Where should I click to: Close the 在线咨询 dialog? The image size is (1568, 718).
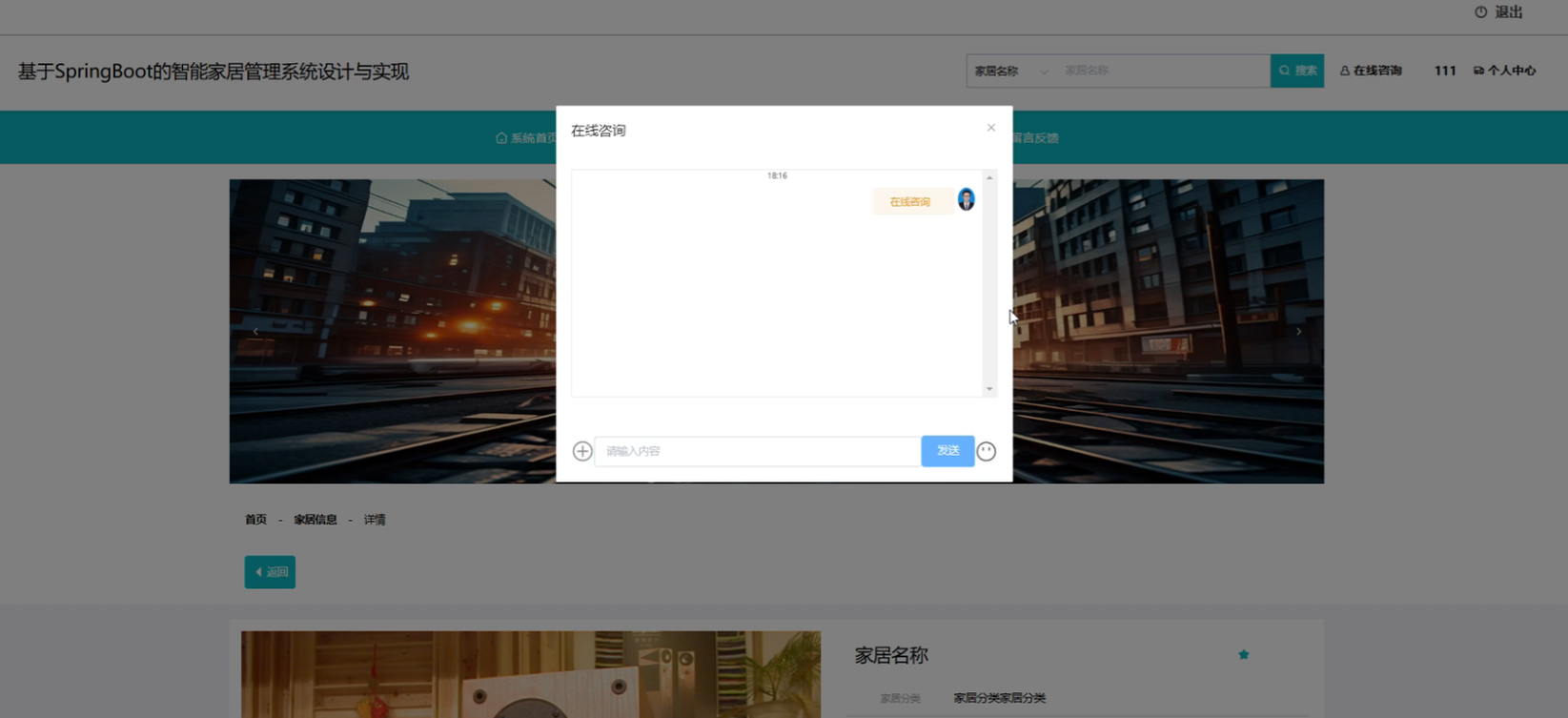pos(991,128)
